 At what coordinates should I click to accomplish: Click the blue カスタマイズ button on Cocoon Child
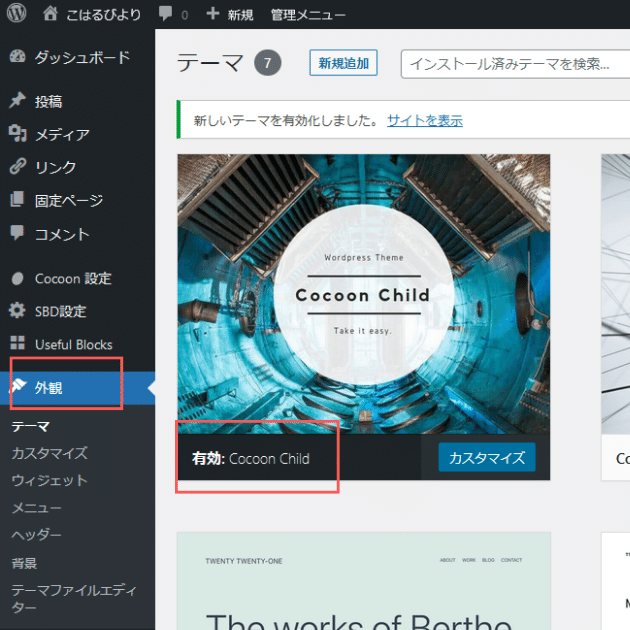tap(487, 457)
